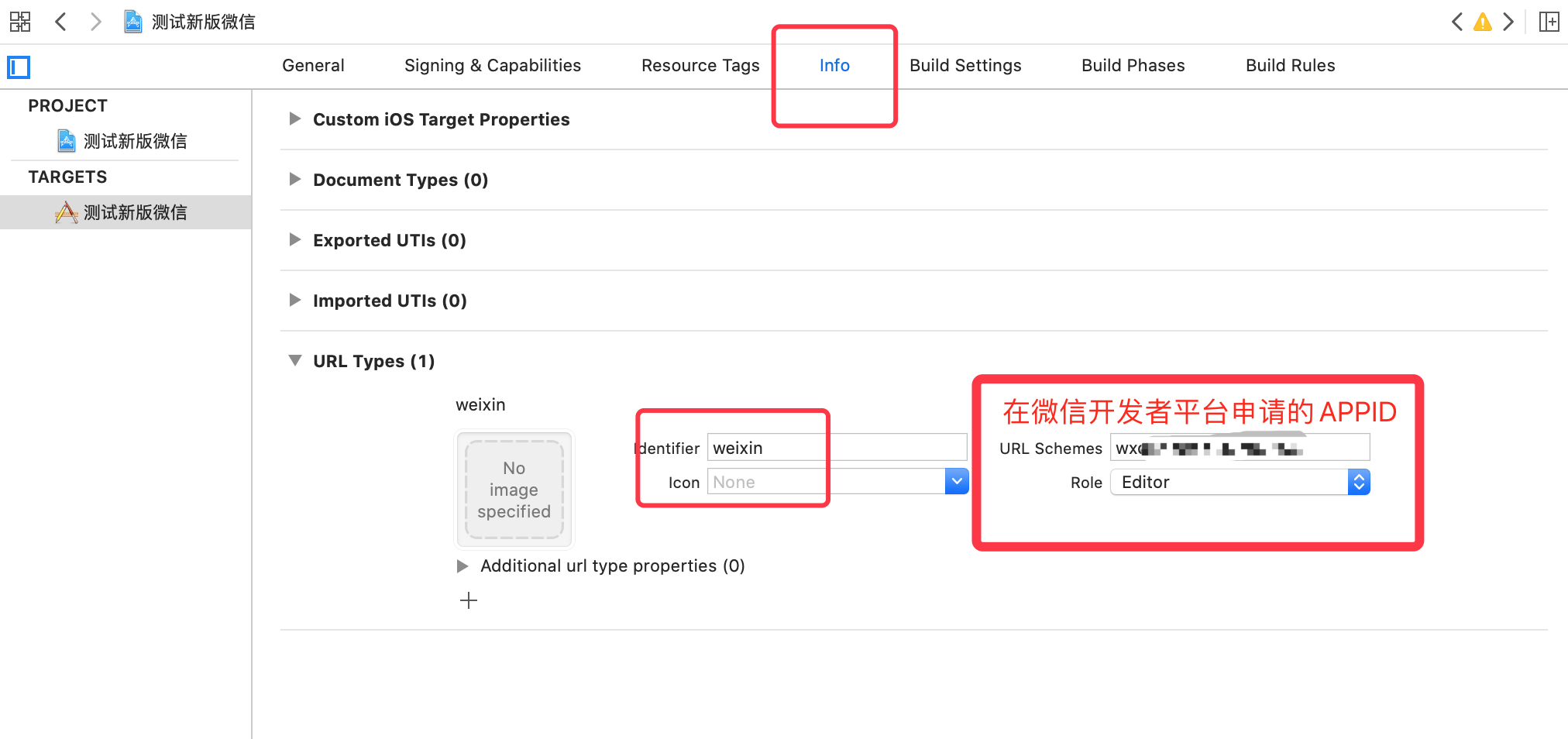Viewport: 1568px width, 739px height.
Task: Expand the Imported UTIs (0) section
Action: (x=295, y=300)
